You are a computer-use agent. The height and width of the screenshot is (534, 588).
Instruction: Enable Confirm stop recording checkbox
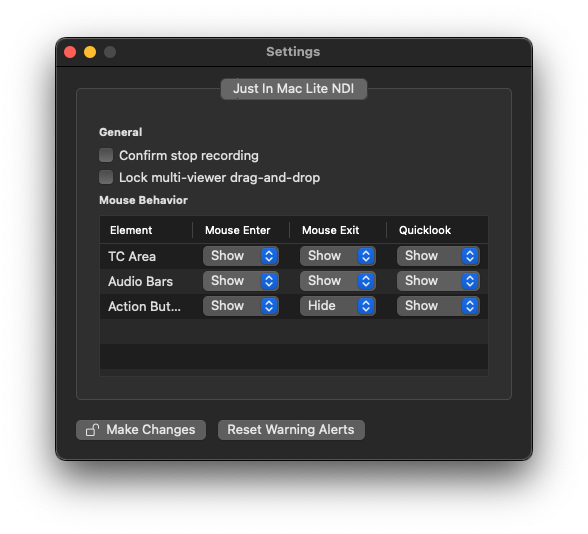point(106,155)
